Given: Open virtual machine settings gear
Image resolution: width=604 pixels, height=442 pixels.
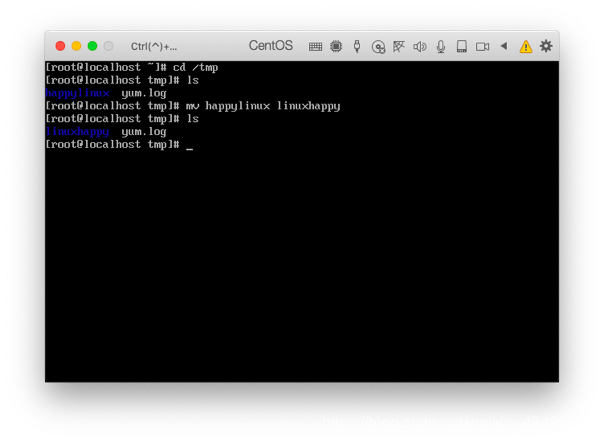Looking at the screenshot, I should tap(546, 46).
